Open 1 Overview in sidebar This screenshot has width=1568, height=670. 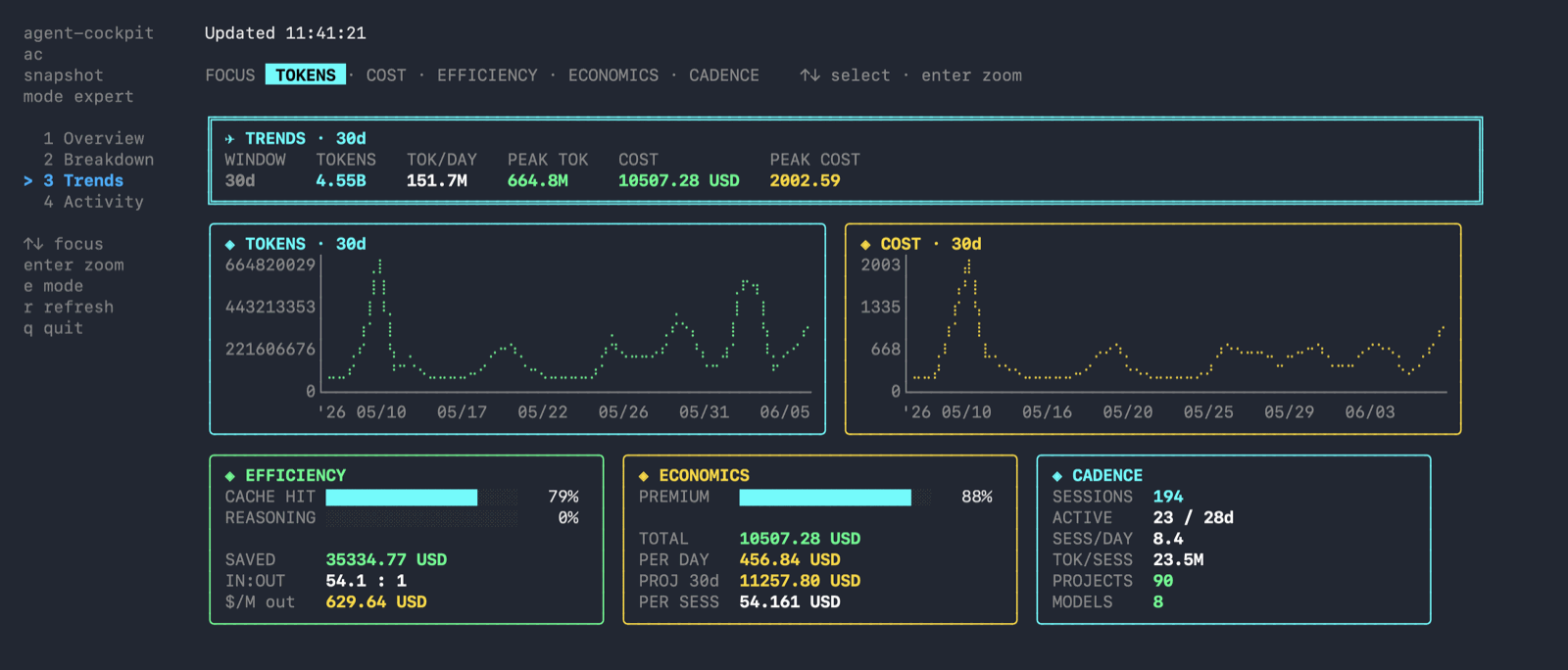(94, 139)
